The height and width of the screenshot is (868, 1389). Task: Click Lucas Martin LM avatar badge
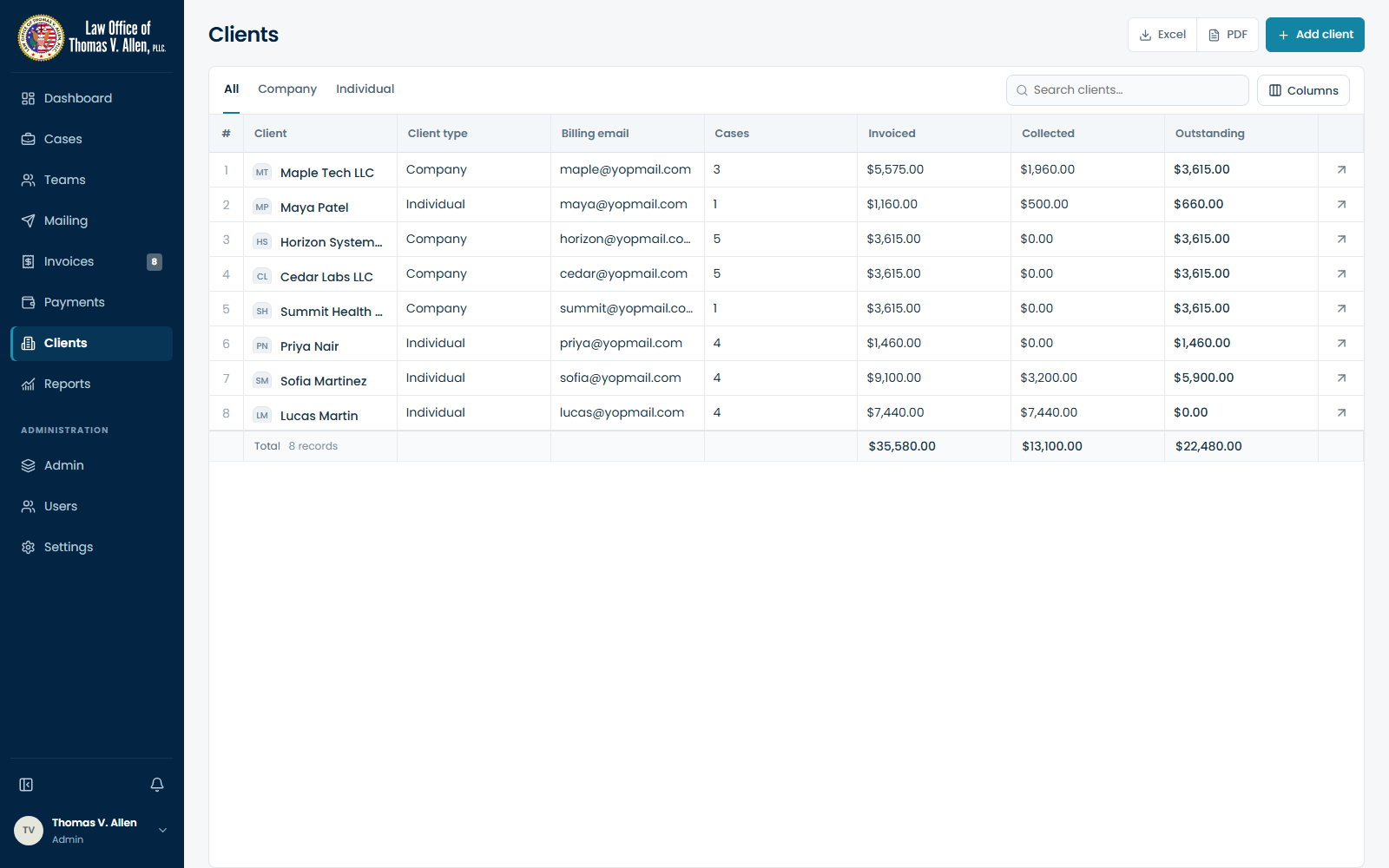262,415
